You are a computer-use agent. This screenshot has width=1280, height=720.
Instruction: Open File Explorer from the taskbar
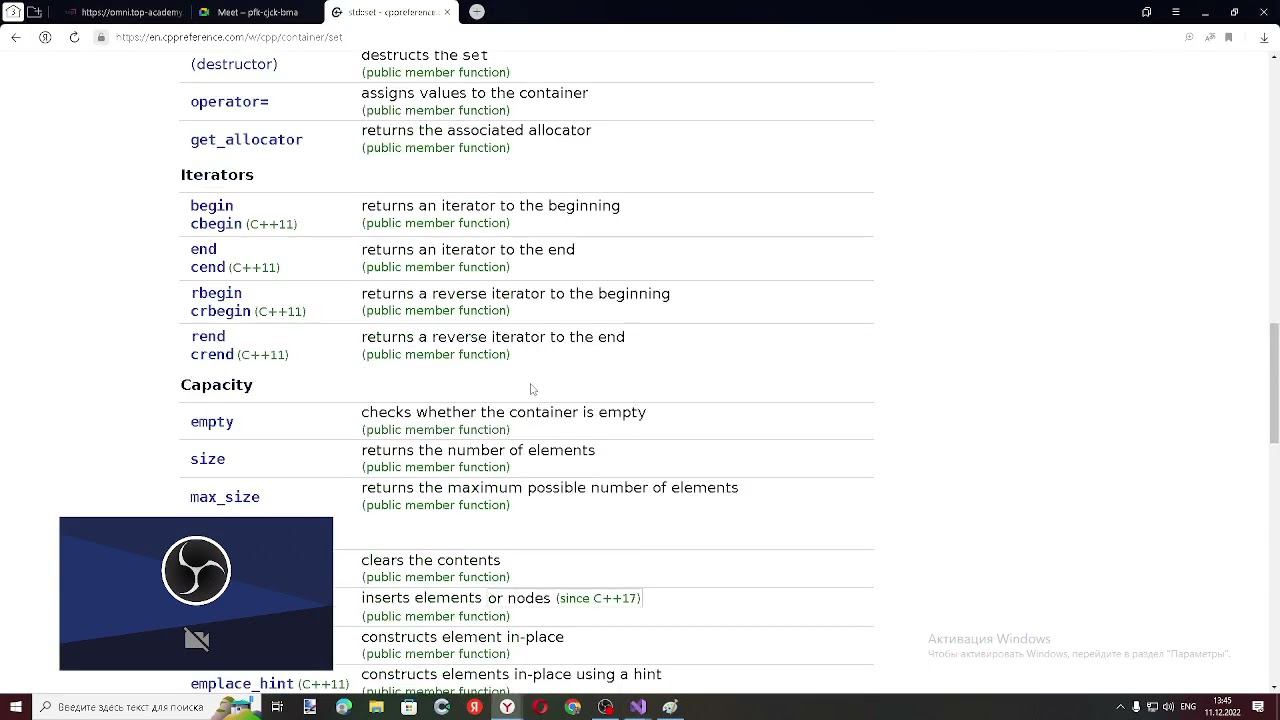click(376, 707)
